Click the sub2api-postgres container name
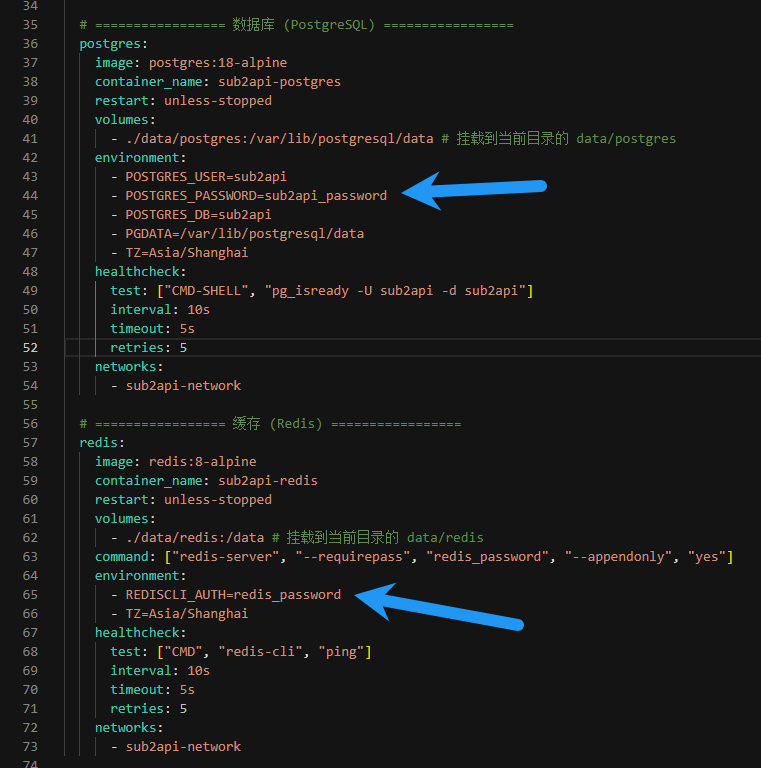The image size is (761, 768). (279, 81)
